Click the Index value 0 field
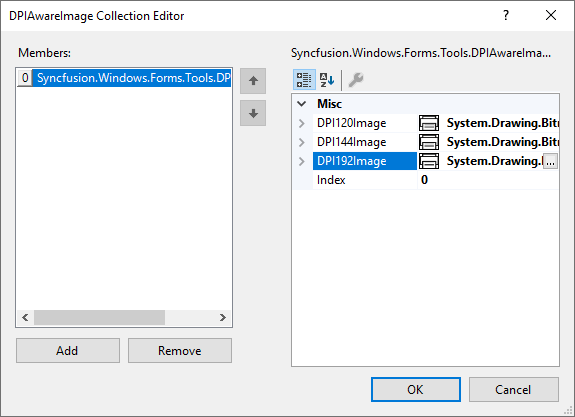The image size is (575, 417). [488, 180]
